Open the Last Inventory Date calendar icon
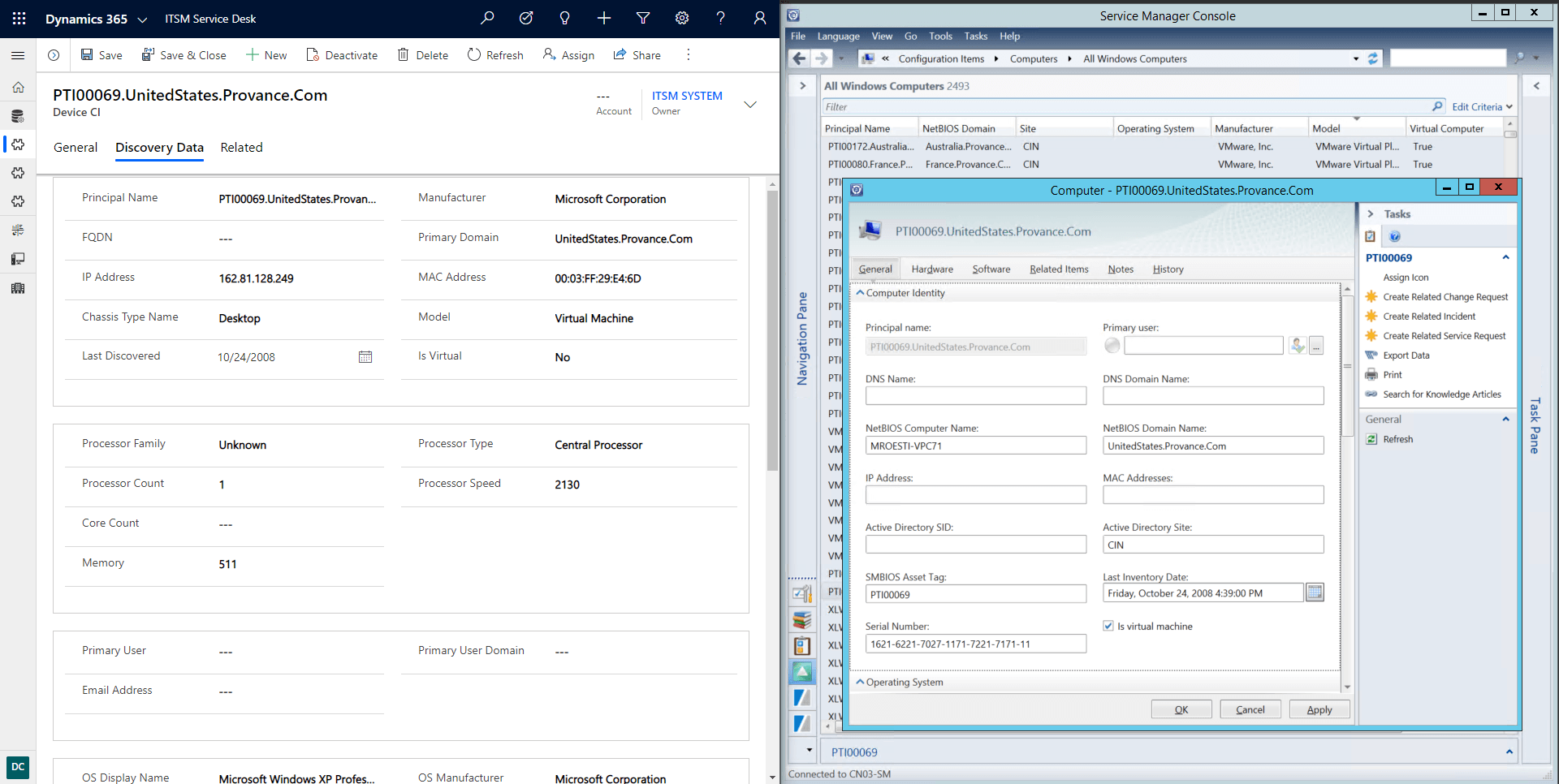 point(1315,593)
